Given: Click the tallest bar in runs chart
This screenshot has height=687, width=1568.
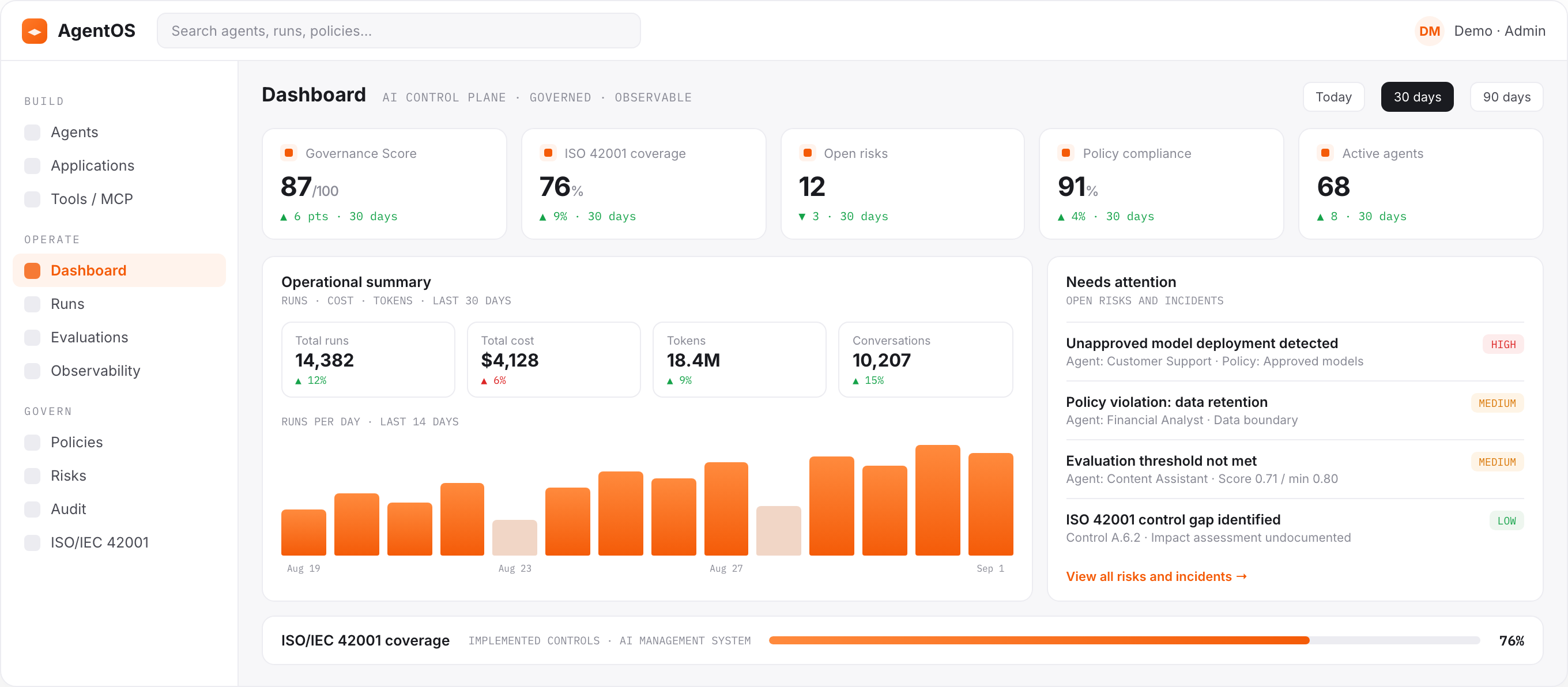Looking at the screenshot, I should pos(937,500).
